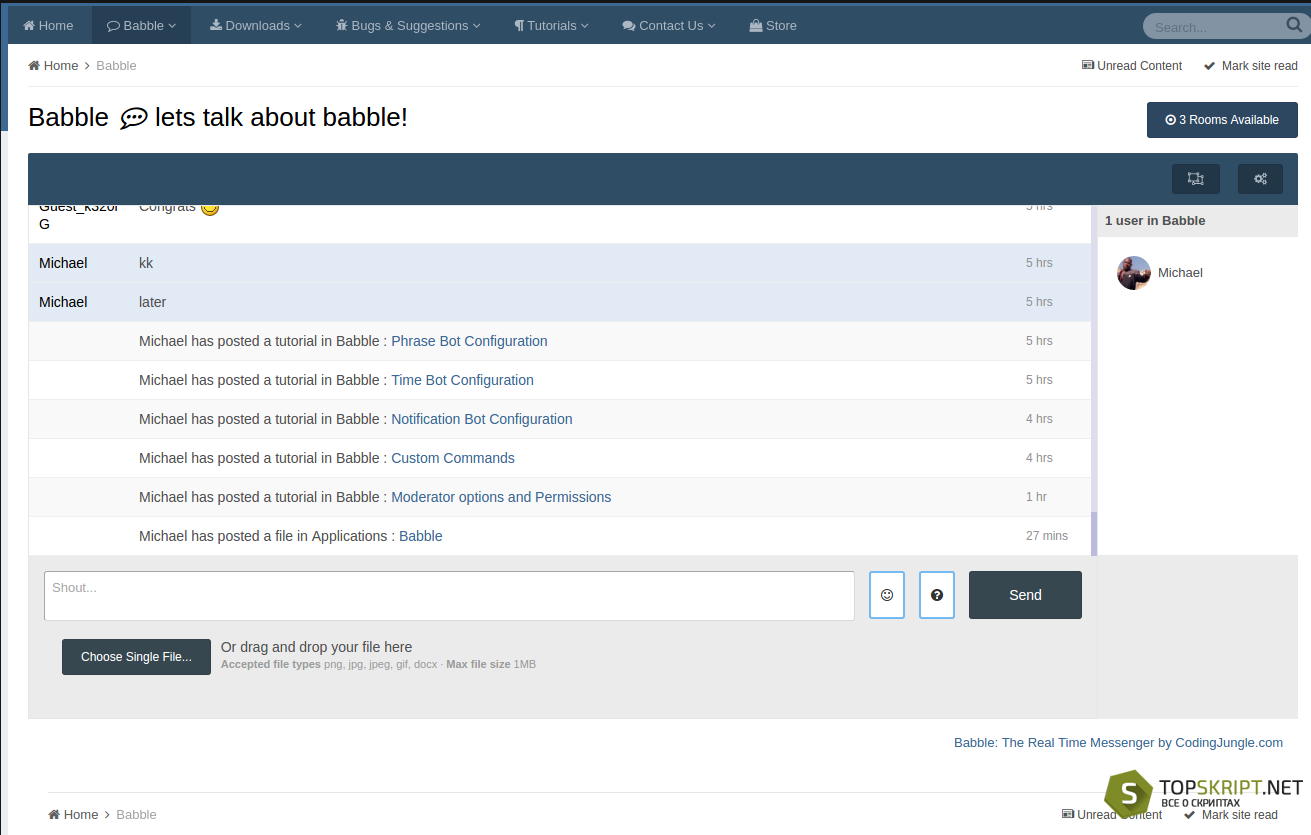Click the search magnifier icon
The width and height of the screenshot is (1311, 835).
click(x=1294, y=25)
